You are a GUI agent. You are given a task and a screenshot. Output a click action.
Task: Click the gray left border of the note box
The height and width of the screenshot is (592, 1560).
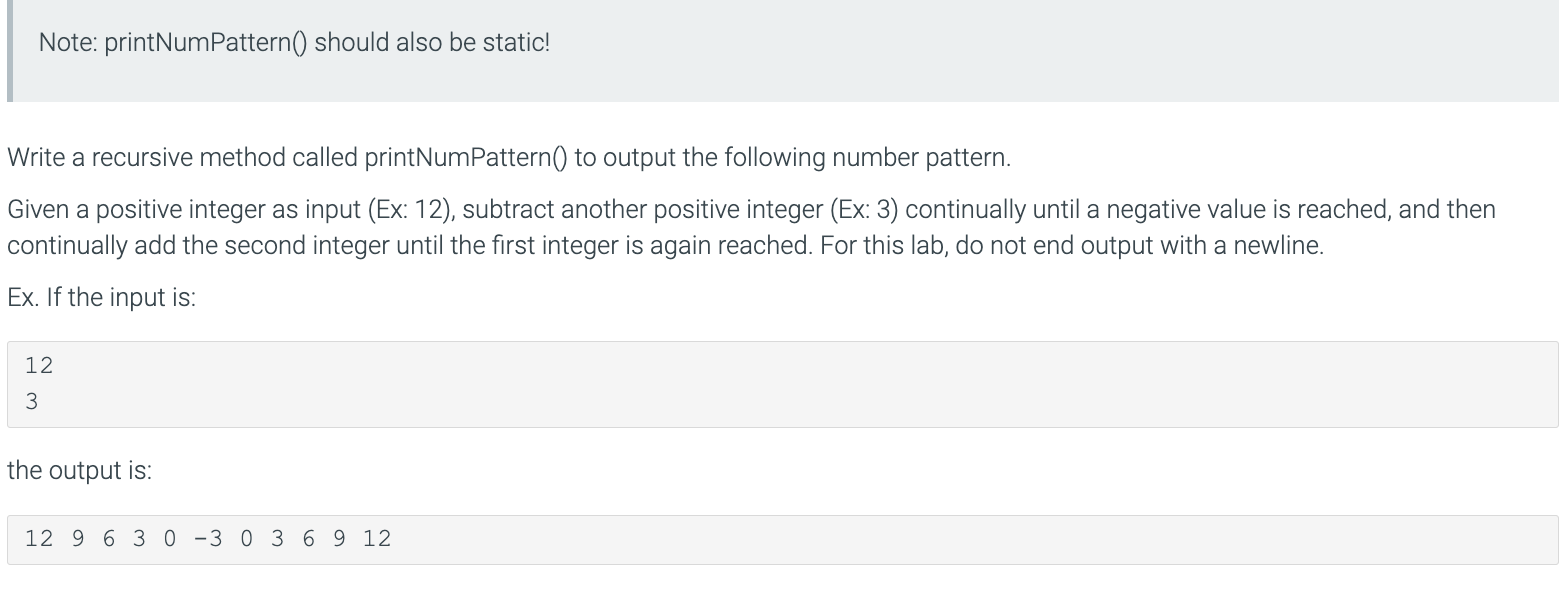pyautogui.click(x=10, y=50)
